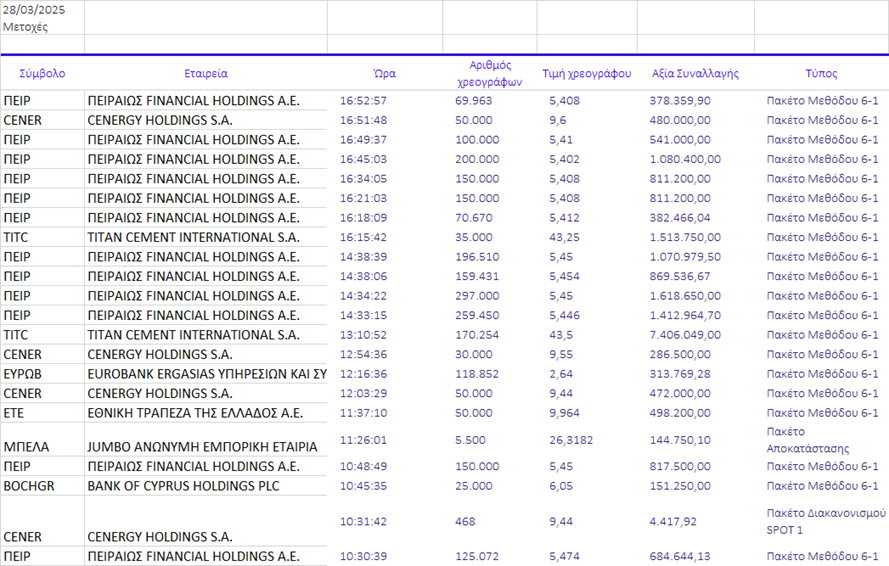Click the value 472.000,00

[x=680, y=394]
